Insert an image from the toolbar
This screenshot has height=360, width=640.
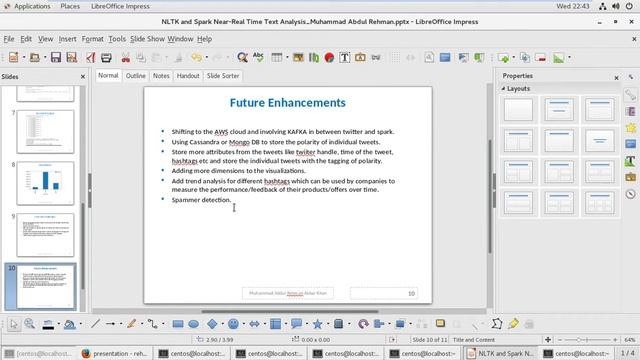[298, 58]
